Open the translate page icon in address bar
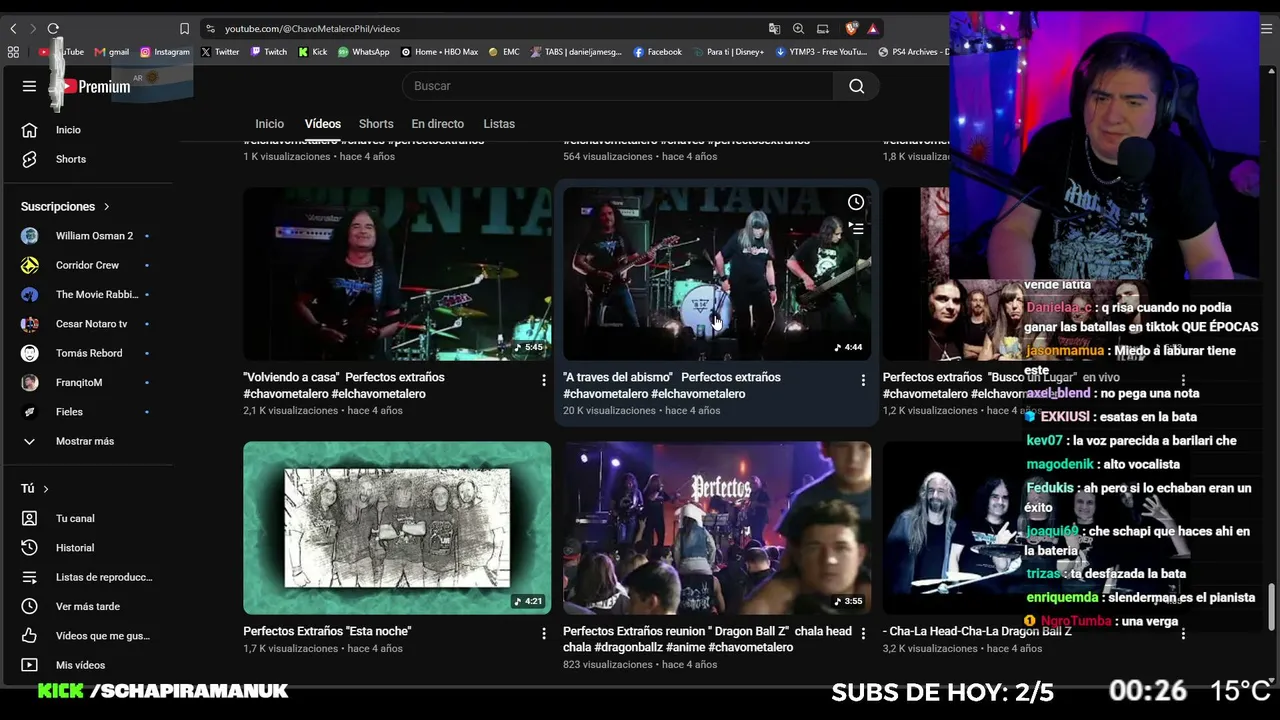This screenshot has width=1280, height=720. (x=774, y=29)
